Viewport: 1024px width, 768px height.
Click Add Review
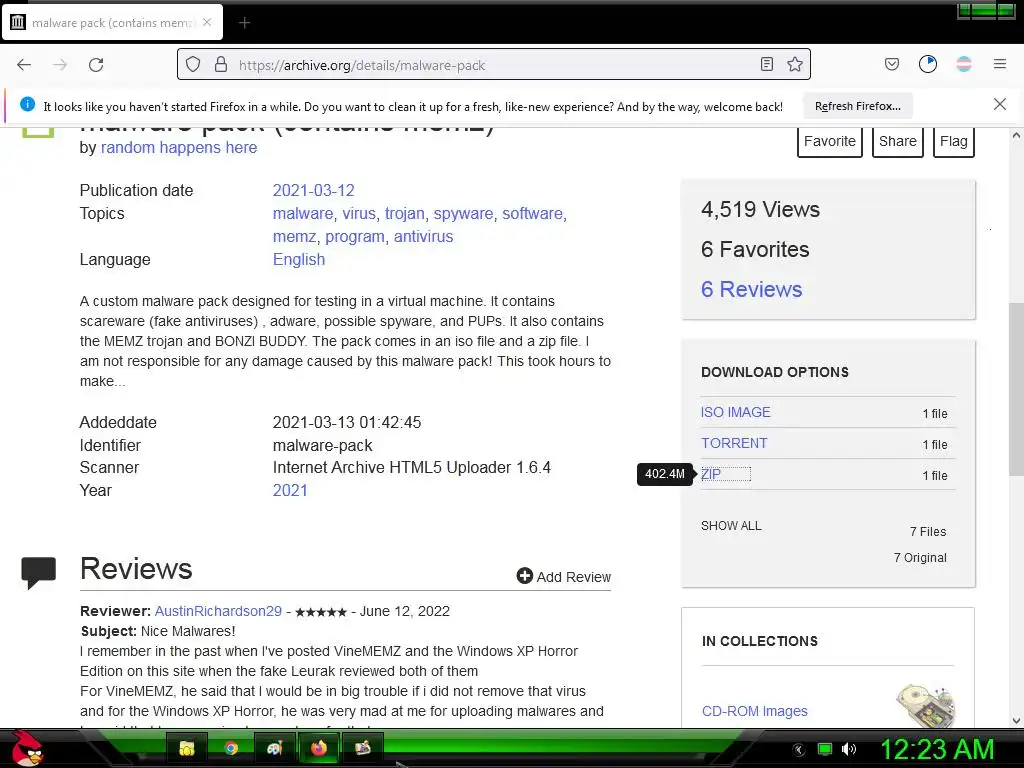(x=564, y=577)
